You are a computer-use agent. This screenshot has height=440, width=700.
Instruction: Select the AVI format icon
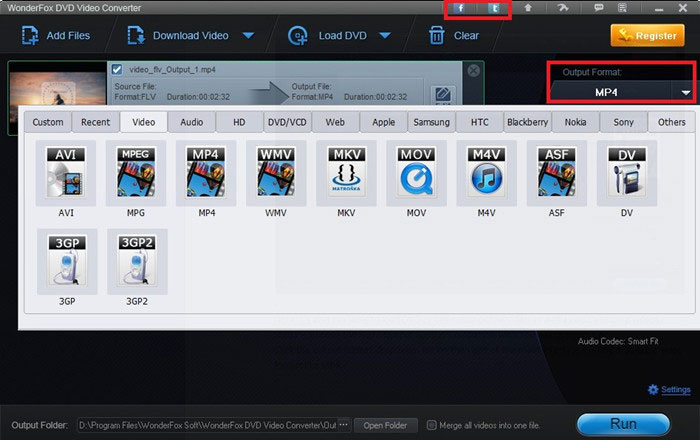[x=66, y=173]
